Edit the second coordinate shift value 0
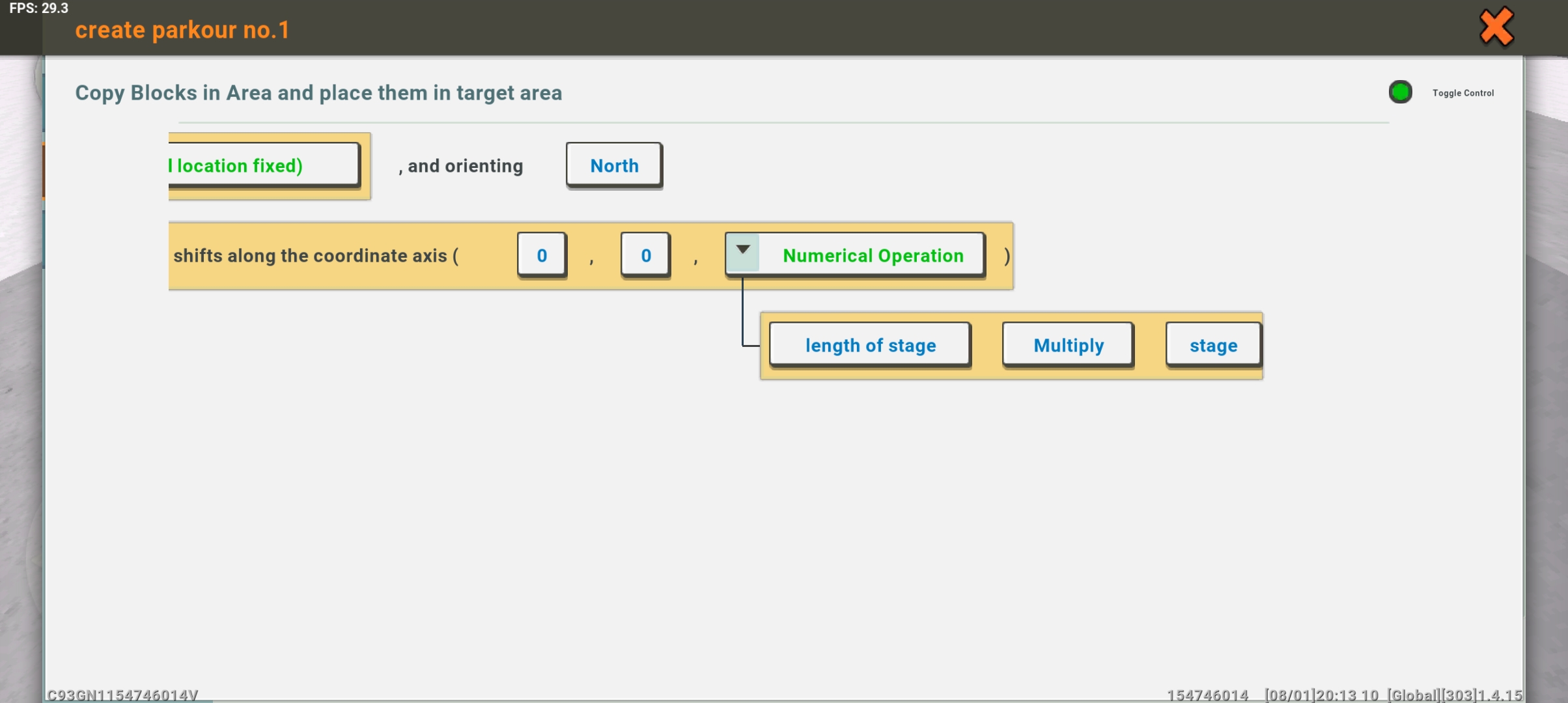1568x703 pixels. (645, 255)
